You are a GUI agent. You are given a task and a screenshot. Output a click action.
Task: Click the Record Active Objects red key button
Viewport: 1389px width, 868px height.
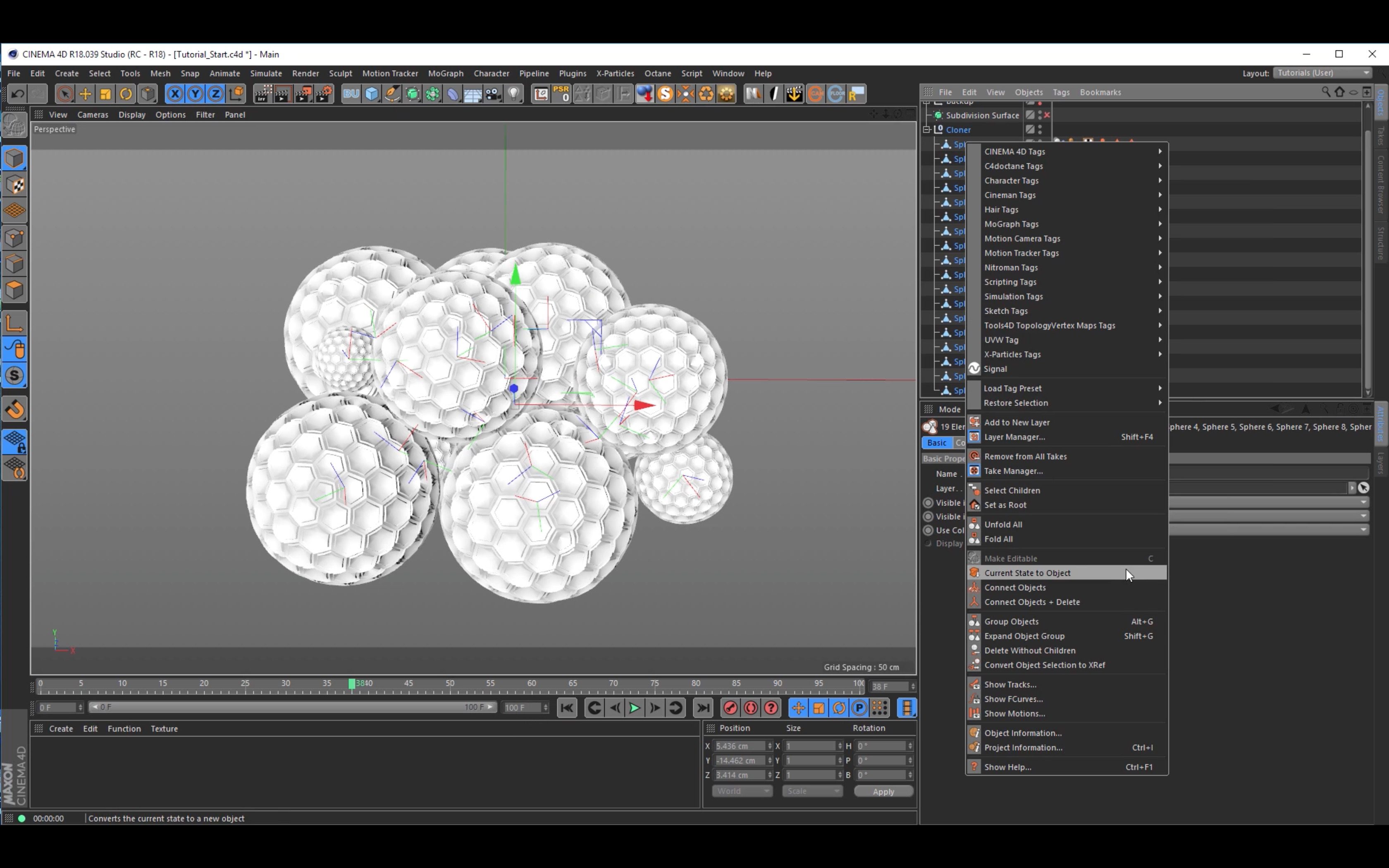point(730,708)
